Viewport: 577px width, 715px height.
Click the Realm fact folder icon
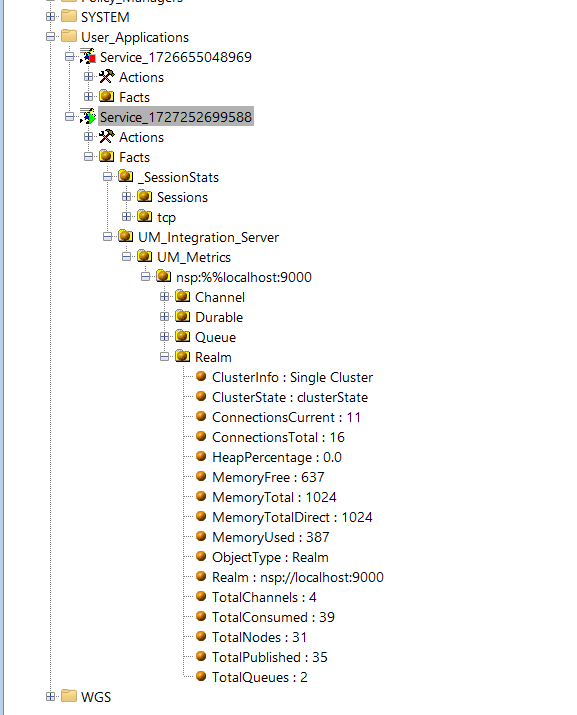[183, 356]
